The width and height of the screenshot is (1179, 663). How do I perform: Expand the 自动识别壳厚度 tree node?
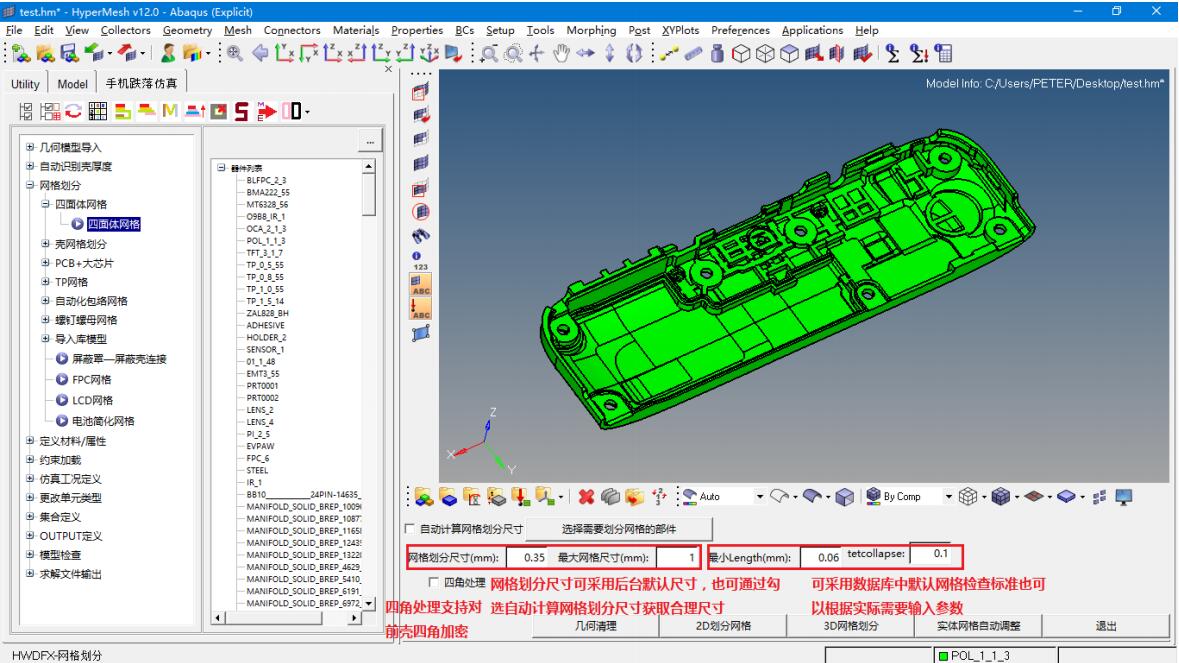(x=30, y=165)
